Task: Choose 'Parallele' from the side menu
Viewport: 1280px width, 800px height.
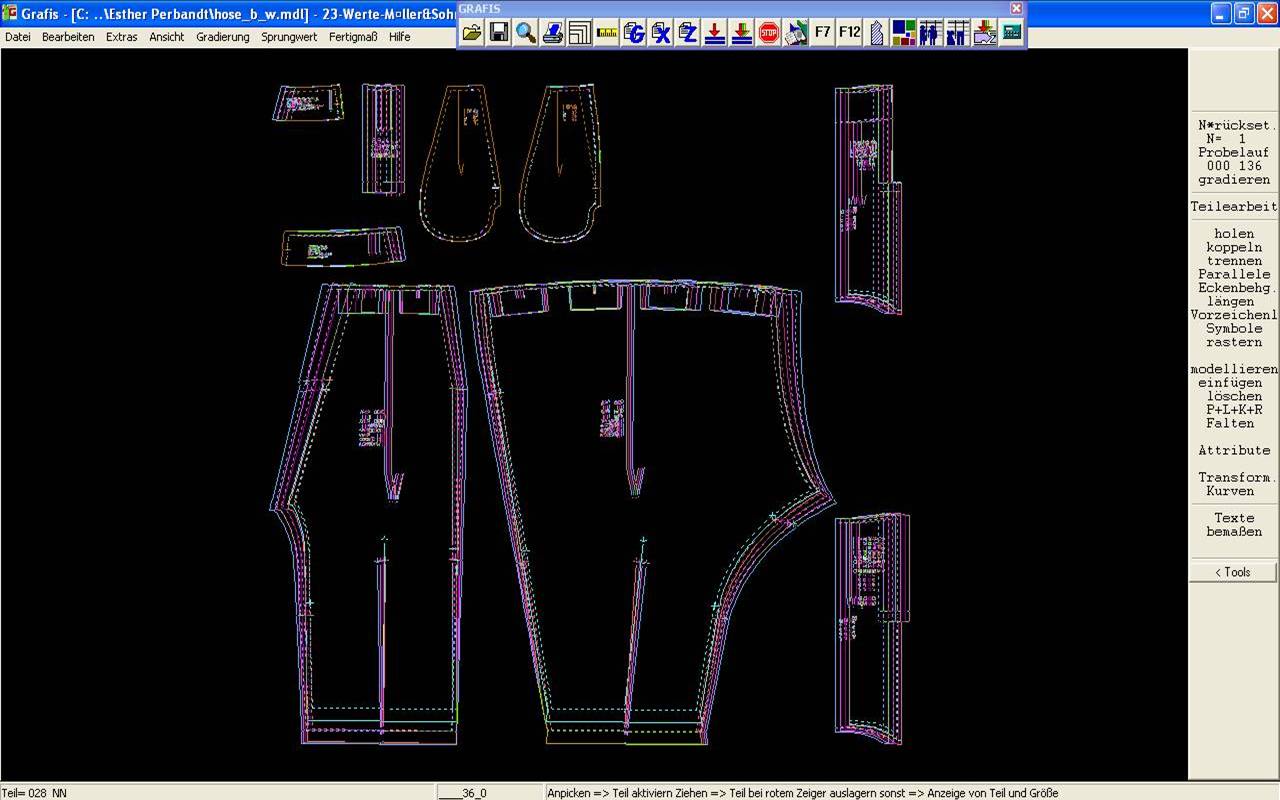Action: pyautogui.click(x=1234, y=274)
